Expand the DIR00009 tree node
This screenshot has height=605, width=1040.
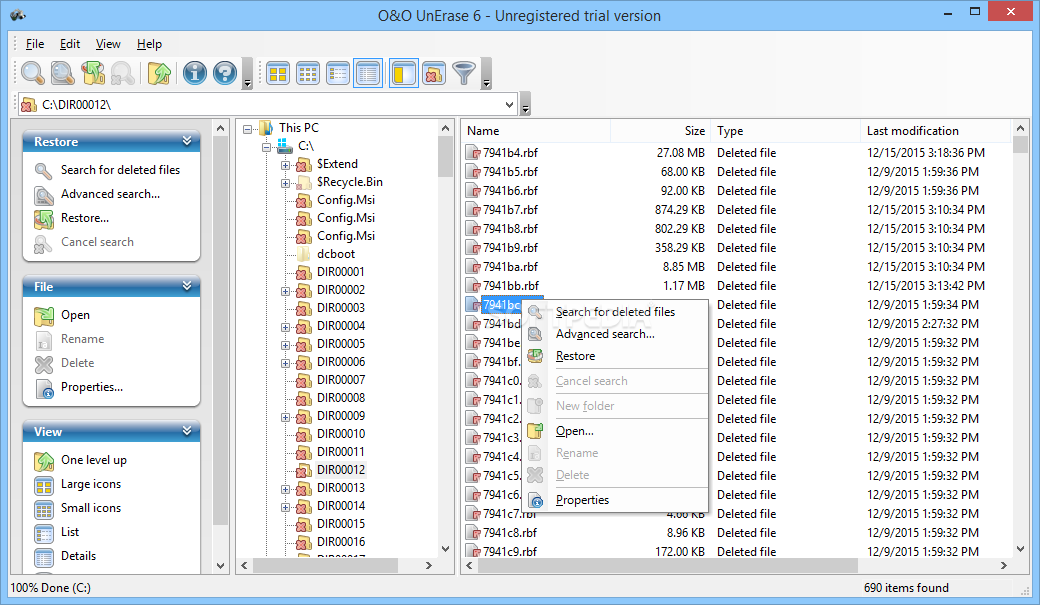click(285, 417)
